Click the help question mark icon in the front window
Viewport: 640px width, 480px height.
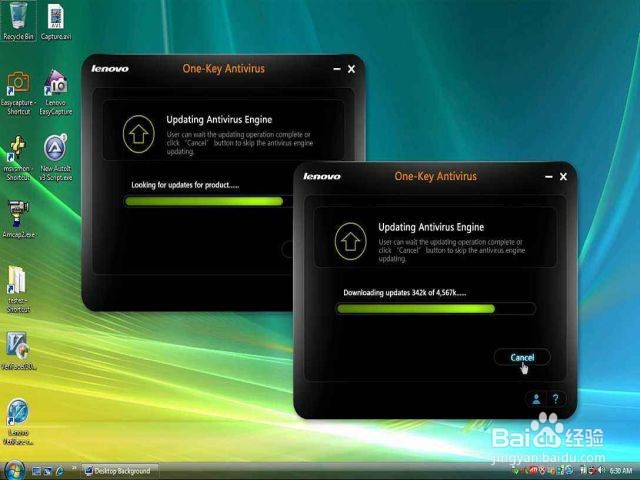click(556, 399)
